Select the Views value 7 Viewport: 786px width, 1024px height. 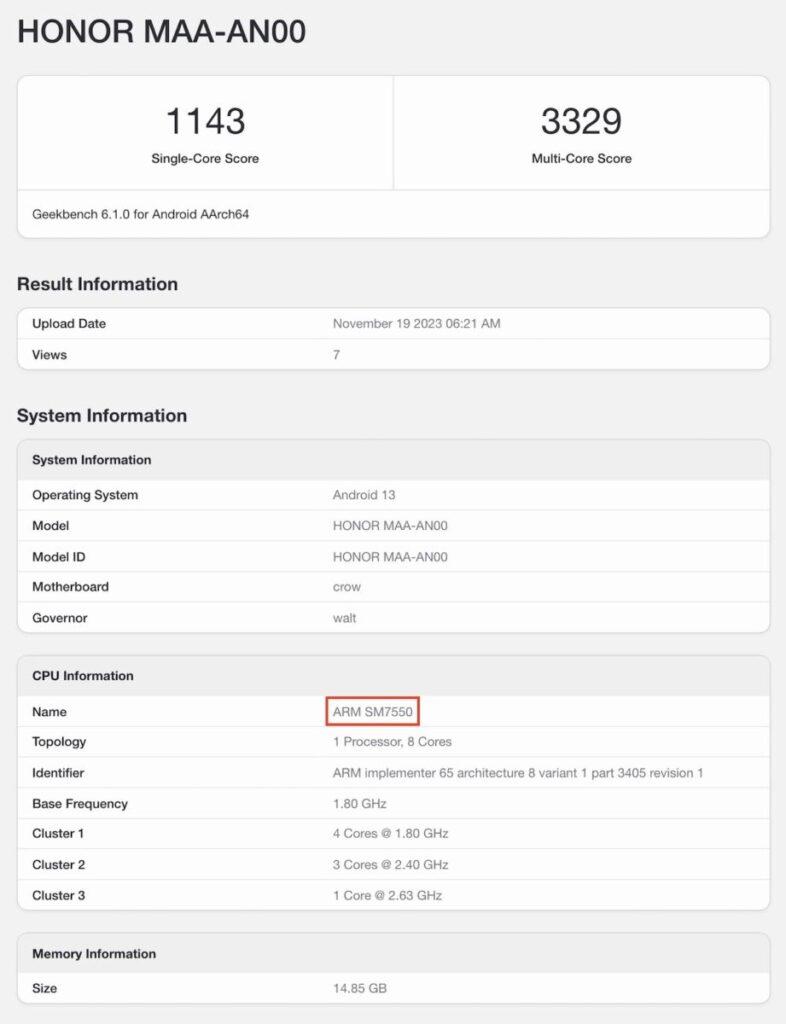[336, 355]
